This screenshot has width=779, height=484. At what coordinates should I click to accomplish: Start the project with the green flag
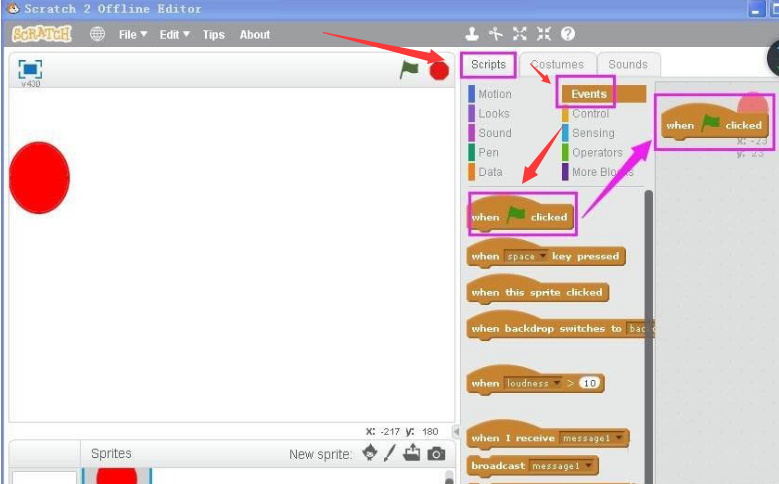click(x=409, y=70)
